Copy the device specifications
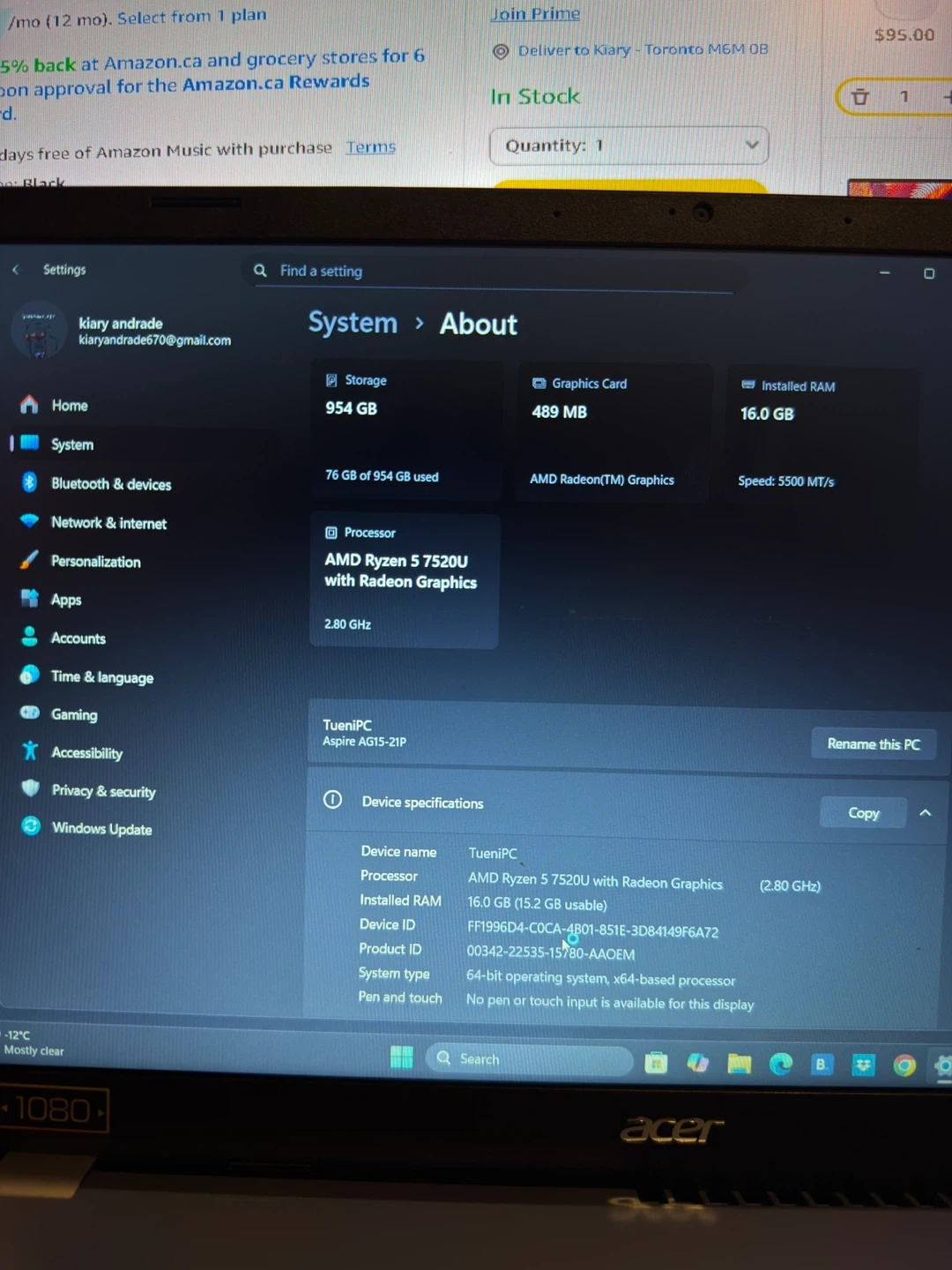The image size is (952, 1270). (863, 812)
